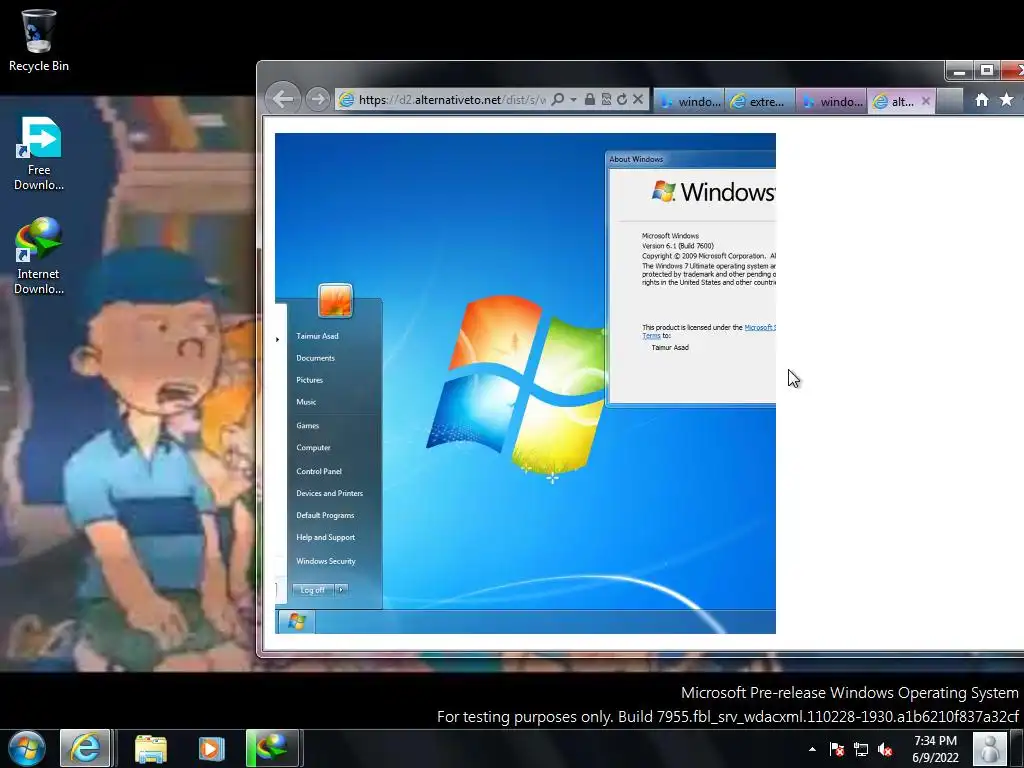This screenshot has width=1024, height=768.
Task: Click the security lock icon in address bar
Action: (x=590, y=99)
